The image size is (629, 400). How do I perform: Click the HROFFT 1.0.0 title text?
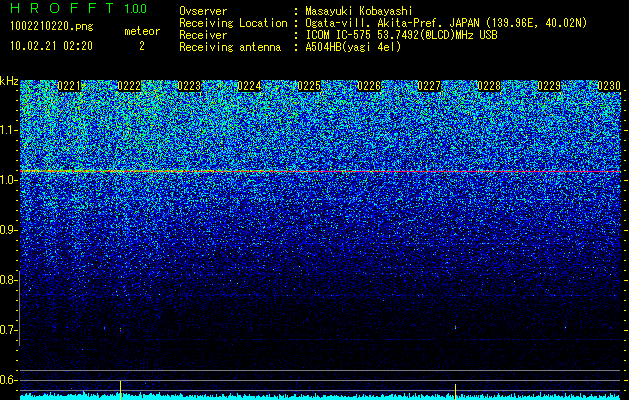[x=79, y=8]
